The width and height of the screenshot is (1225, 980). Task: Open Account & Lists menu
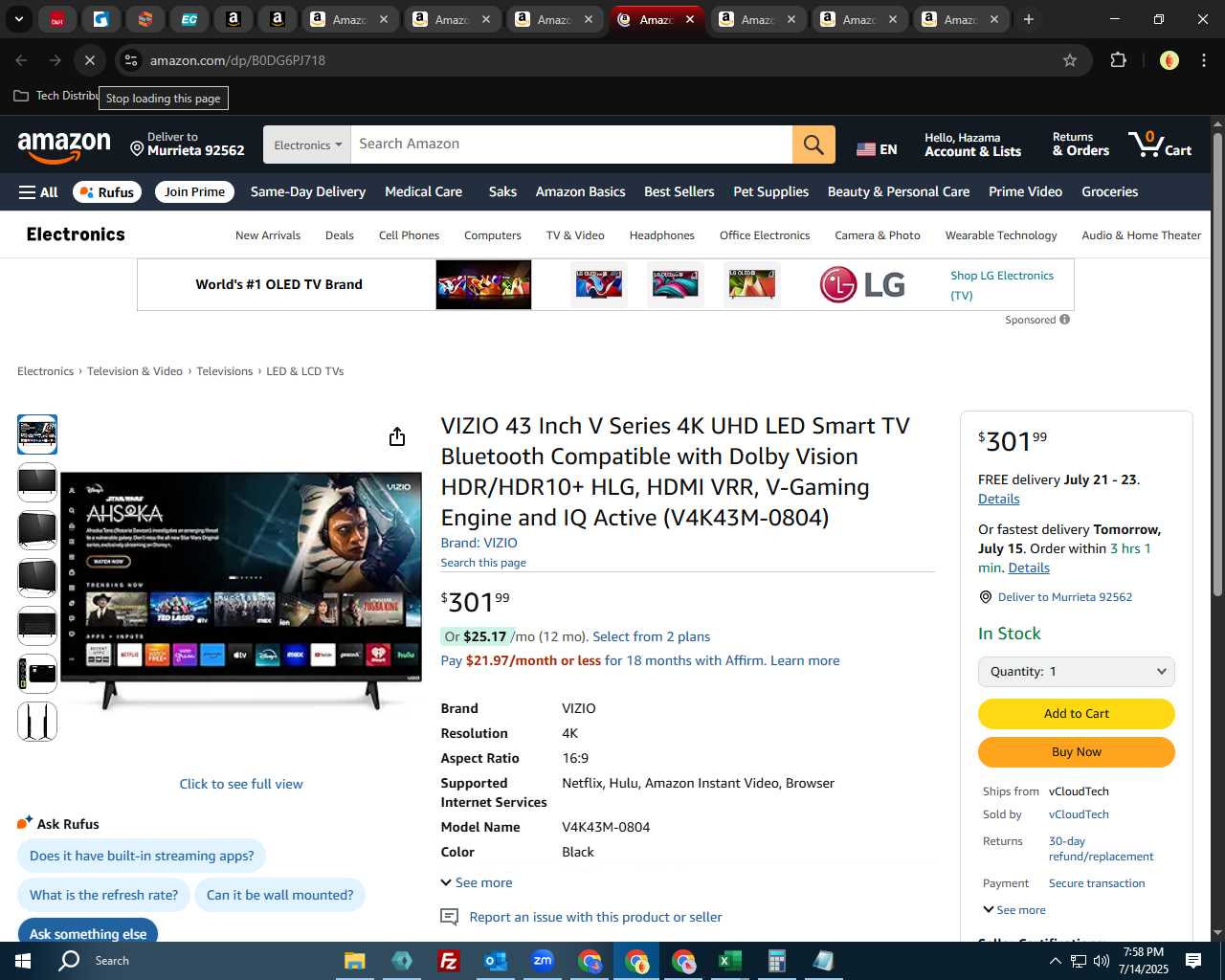tap(972, 145)
